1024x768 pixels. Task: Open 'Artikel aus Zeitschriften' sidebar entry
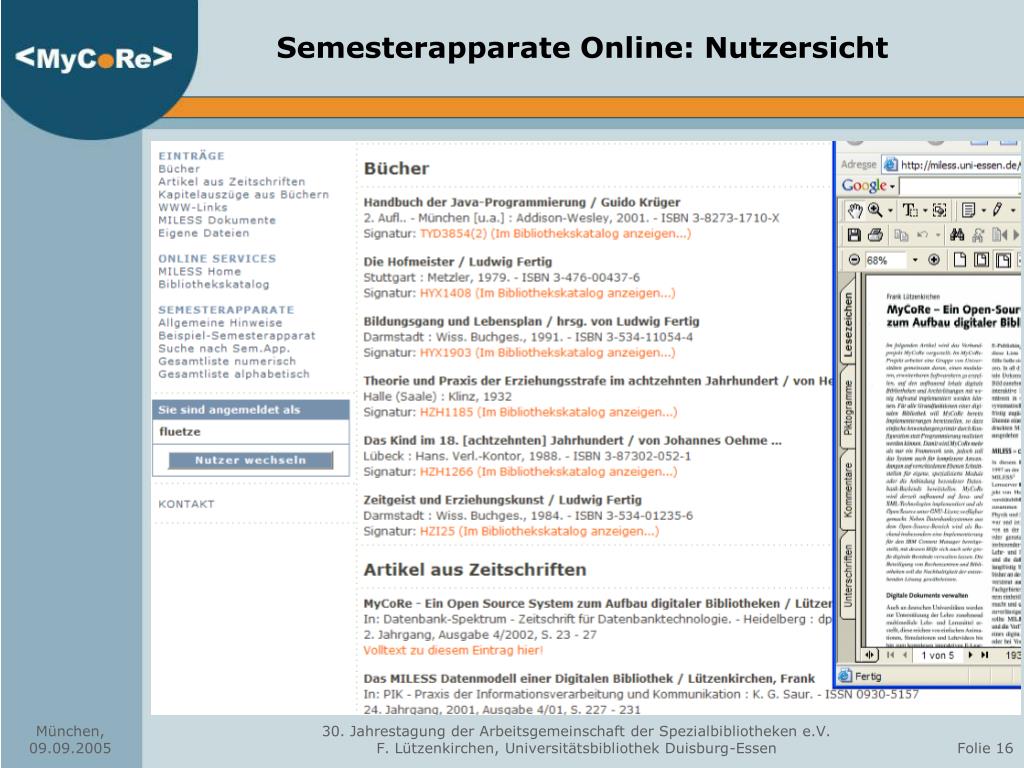(231, 182)
